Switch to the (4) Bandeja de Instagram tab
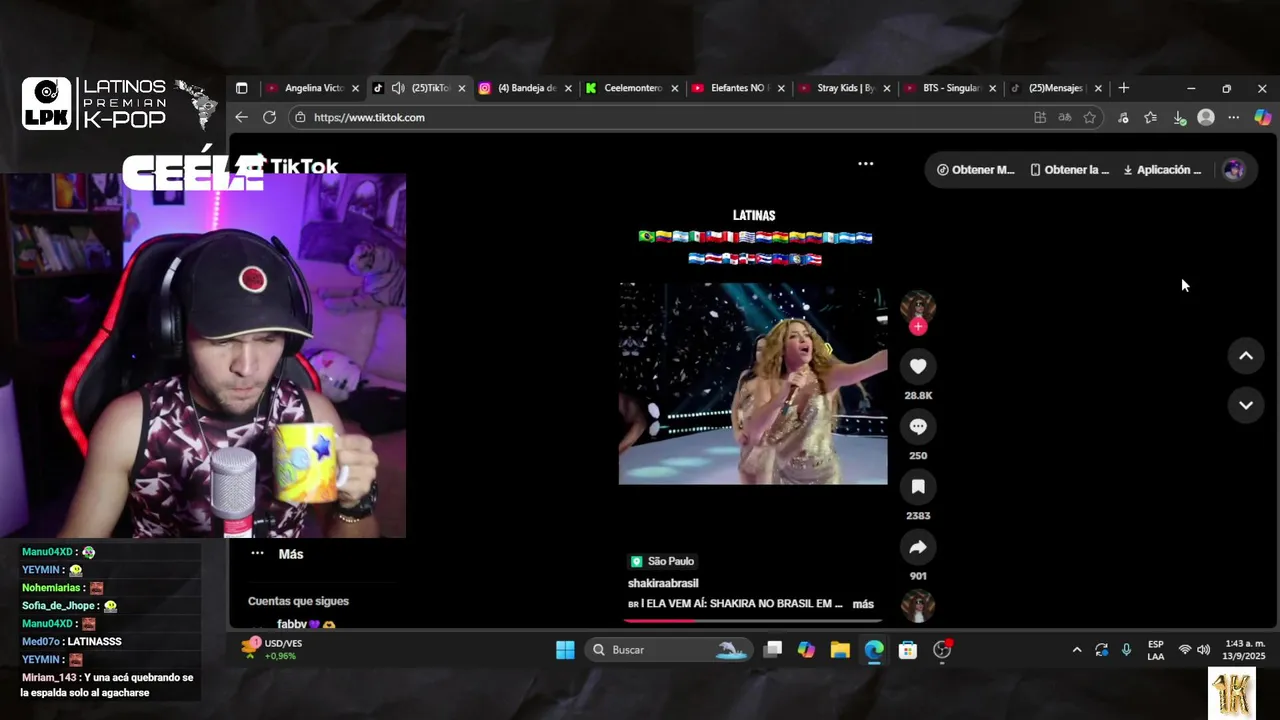 [526, 88]
